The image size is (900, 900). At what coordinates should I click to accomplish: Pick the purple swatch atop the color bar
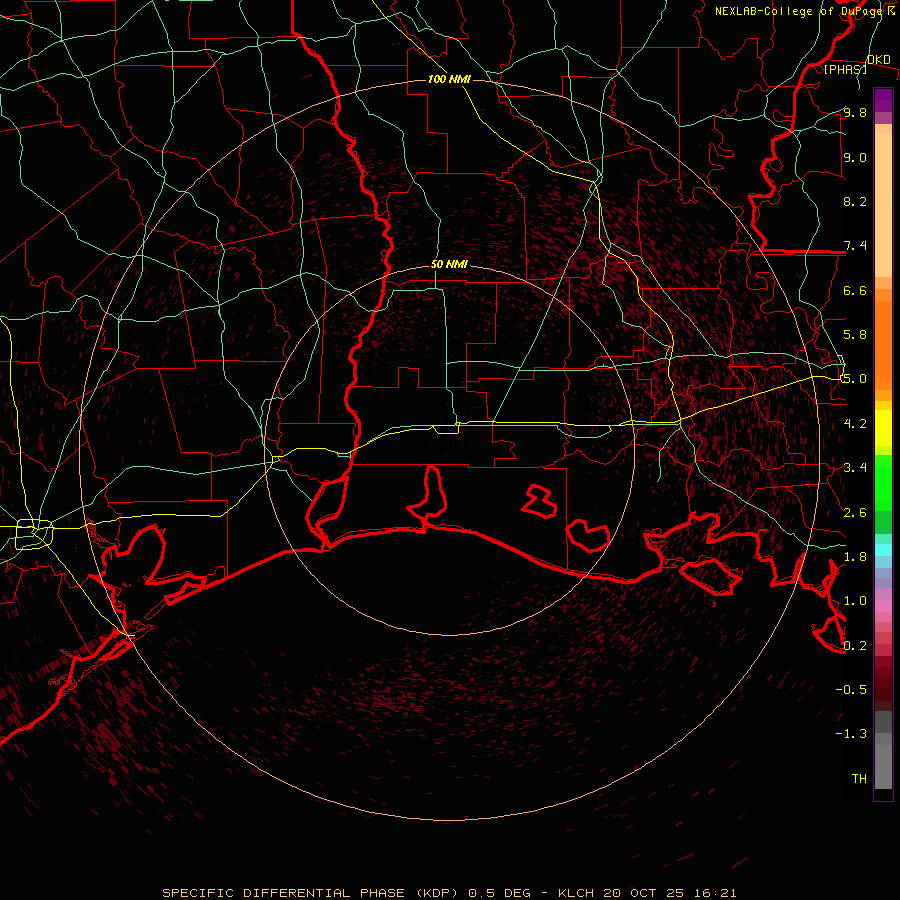point(883,100)
